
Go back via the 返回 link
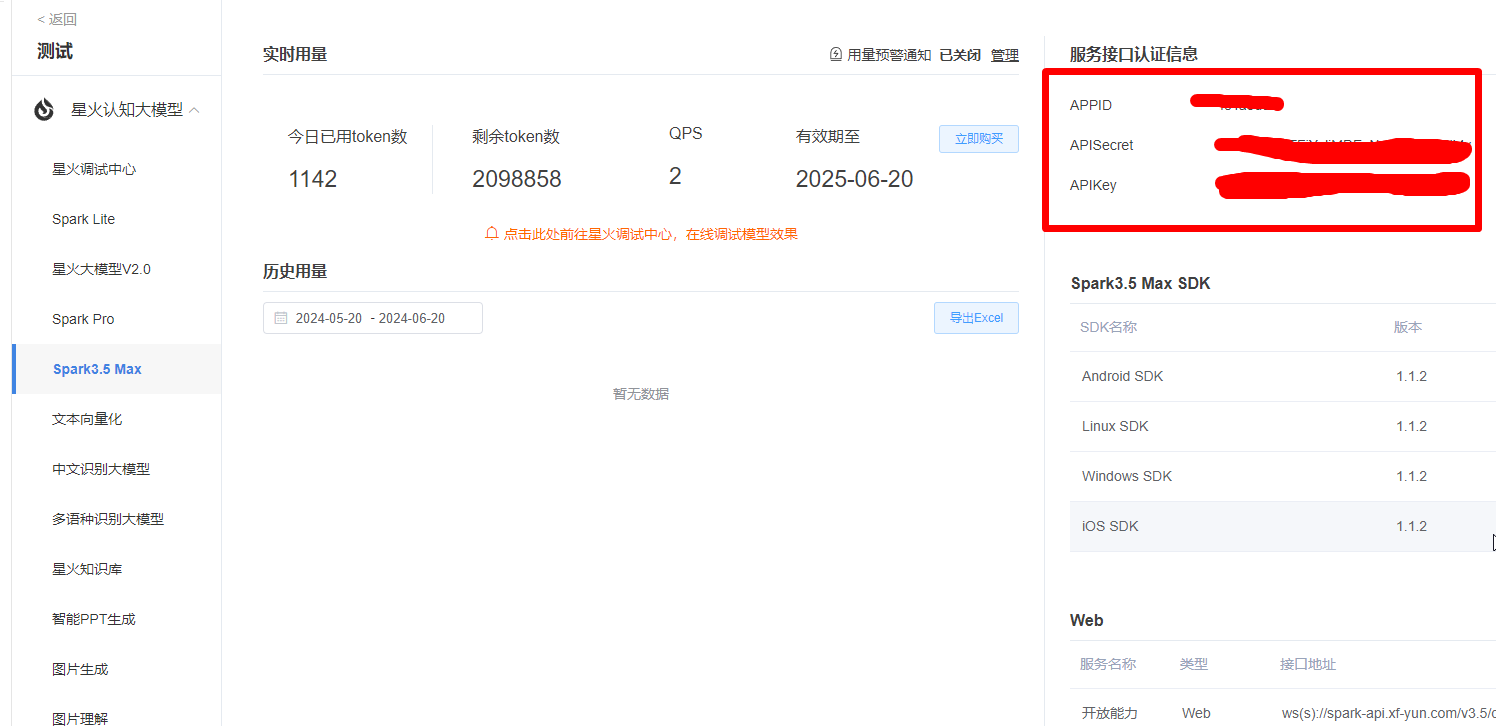pos(57,19)
